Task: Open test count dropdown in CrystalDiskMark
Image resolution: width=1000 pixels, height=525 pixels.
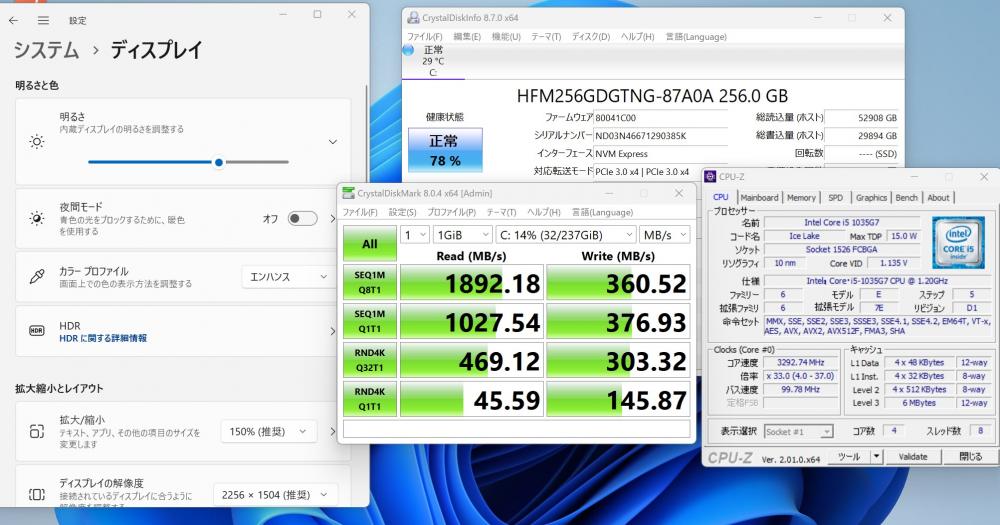Action: pos(414,235)
